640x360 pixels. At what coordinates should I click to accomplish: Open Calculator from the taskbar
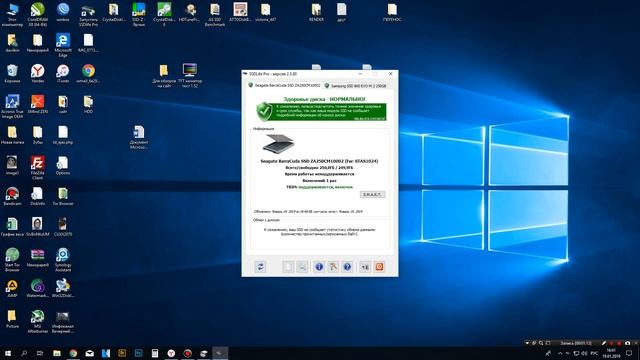click(155, 353)
